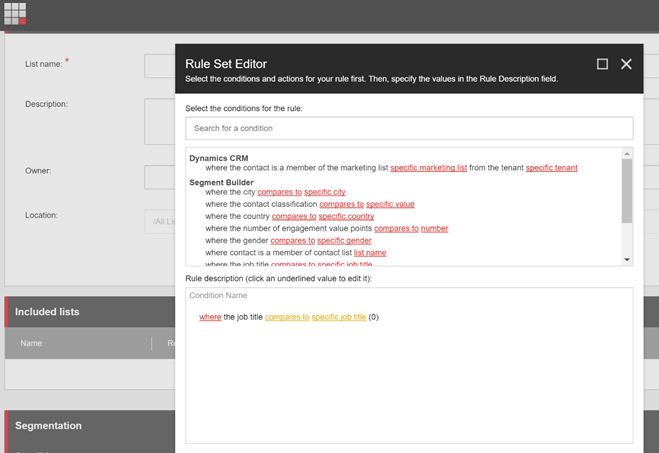The height and width of the screenshot is (453, 659).
Task: Click the 'specific country' link
Action: pos(346,216)
